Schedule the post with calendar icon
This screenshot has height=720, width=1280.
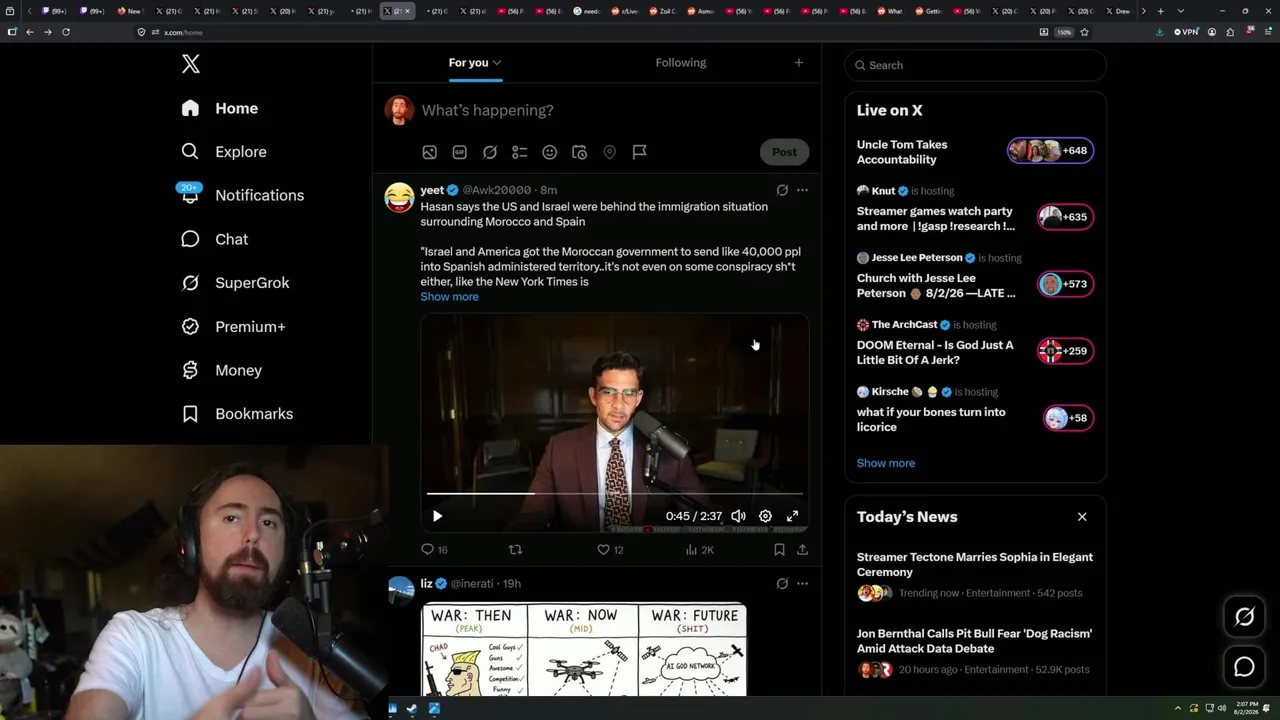pyautogui.click(x=579, y=152)
